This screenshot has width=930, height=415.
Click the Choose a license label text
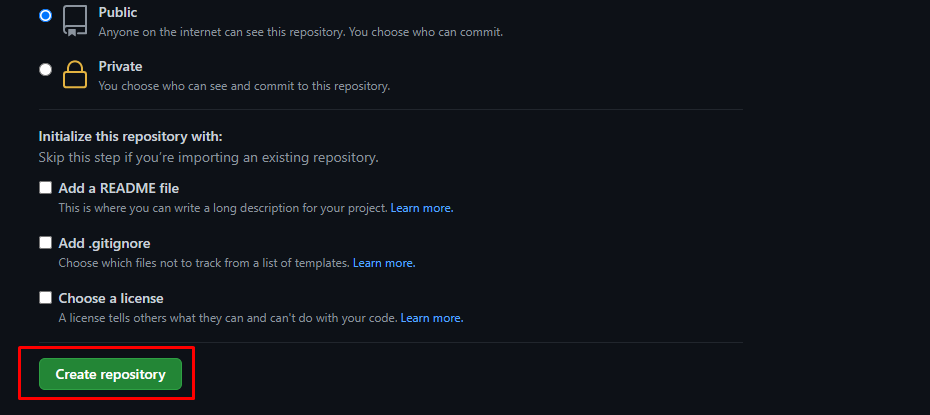[x=111, y=298]
